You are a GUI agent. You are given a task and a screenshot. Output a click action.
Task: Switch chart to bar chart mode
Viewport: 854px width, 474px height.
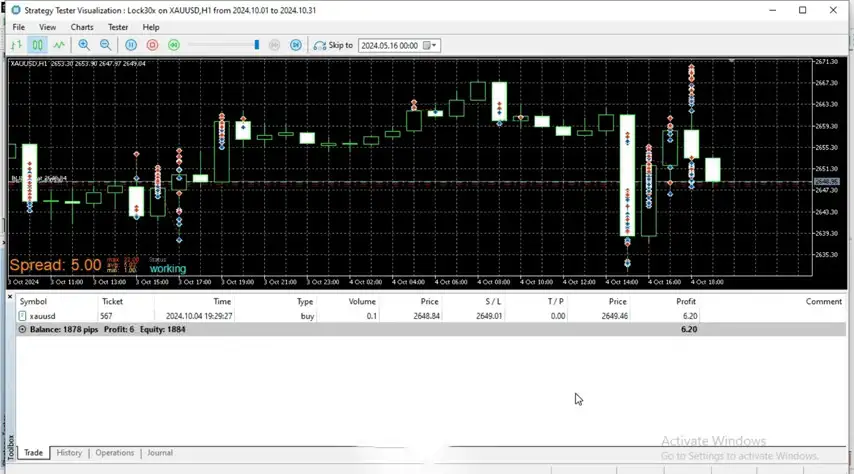point(17,45)
